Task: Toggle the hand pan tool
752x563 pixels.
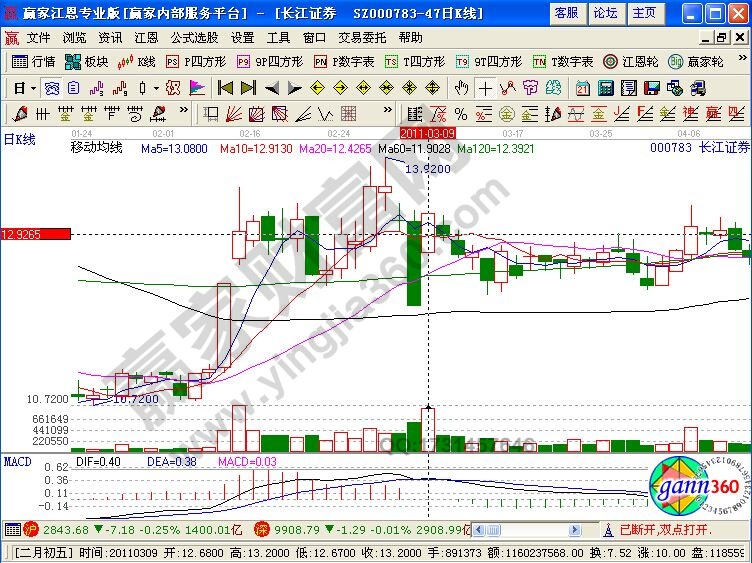Action: [x=461, y=87]
